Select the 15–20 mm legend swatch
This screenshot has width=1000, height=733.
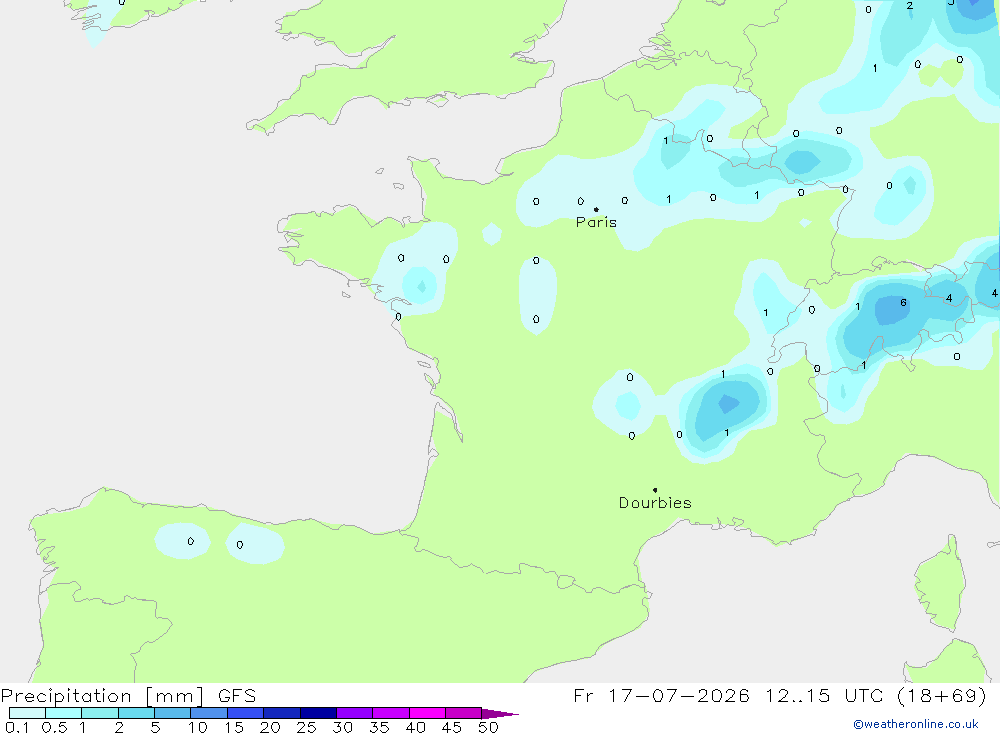[246, 713]
